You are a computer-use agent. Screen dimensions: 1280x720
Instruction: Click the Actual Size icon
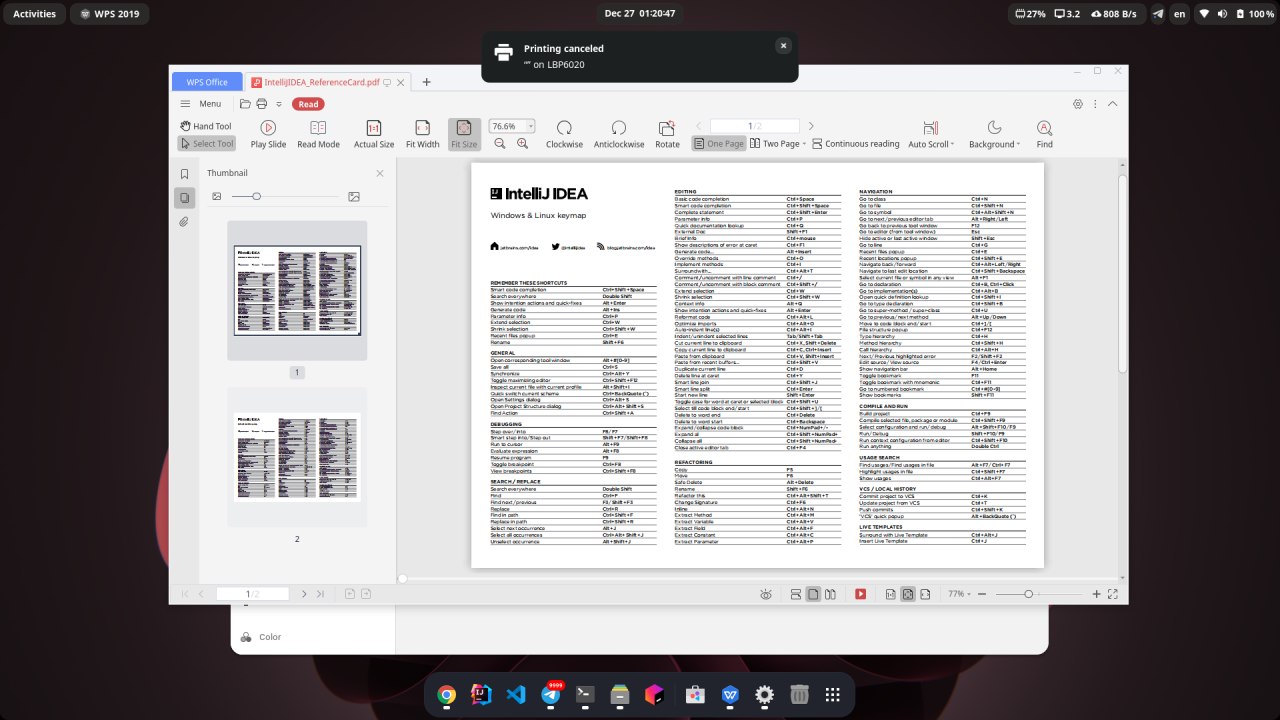pos(374,128)
